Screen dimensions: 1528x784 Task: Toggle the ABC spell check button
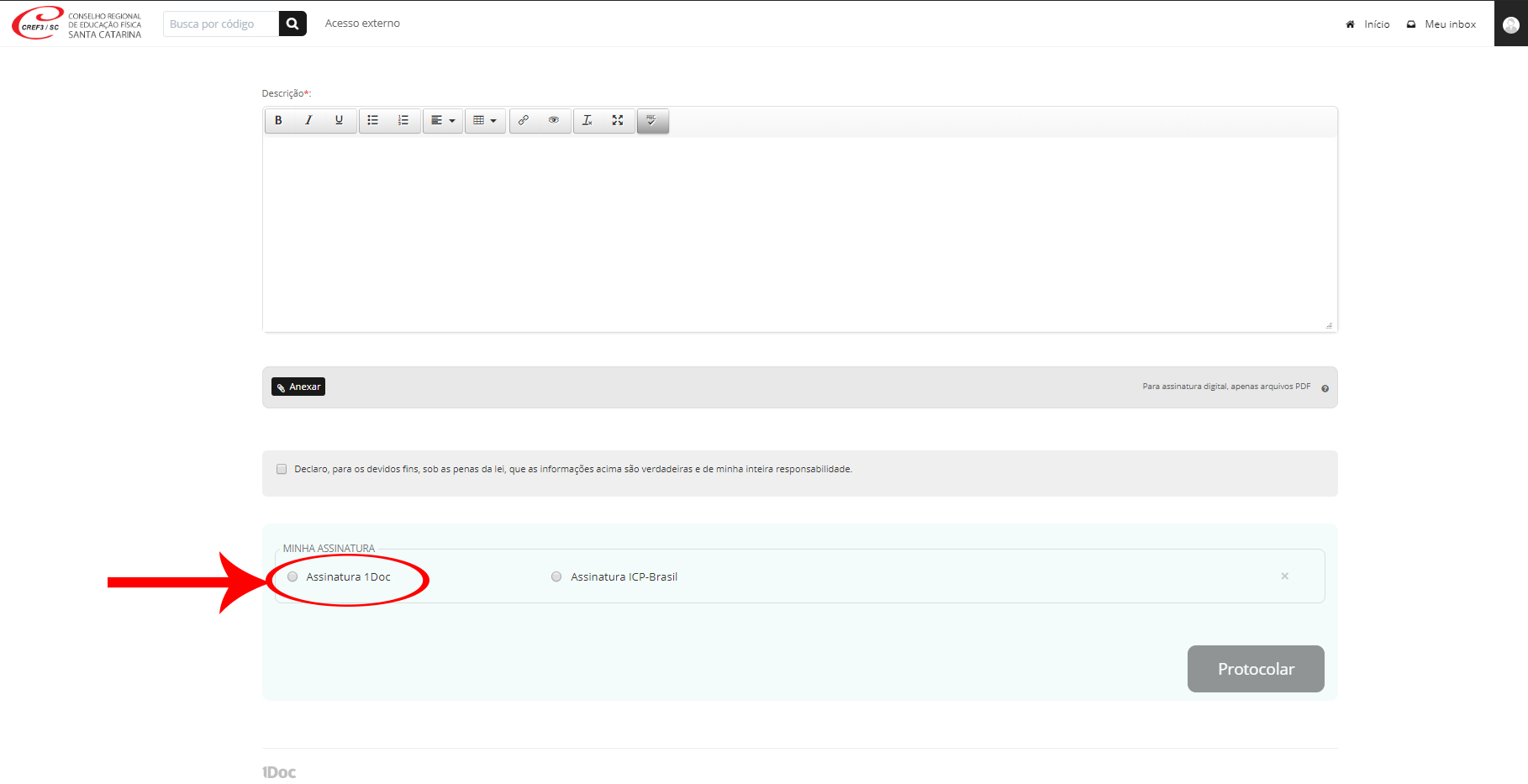652,120
